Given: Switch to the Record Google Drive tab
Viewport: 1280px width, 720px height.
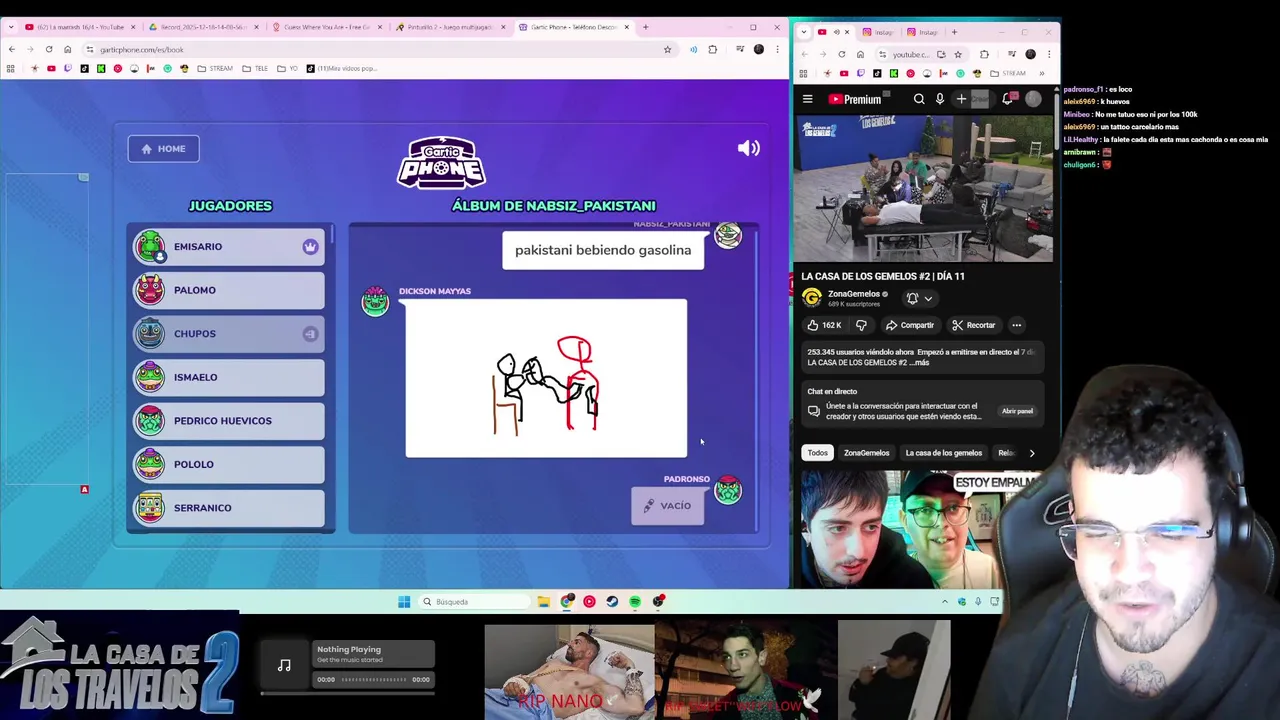Looking at the screenshot, I should pyautogui.click(x=204, y=27).
